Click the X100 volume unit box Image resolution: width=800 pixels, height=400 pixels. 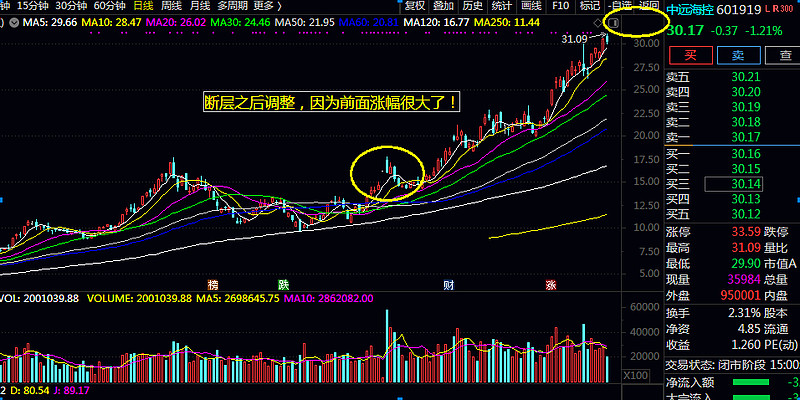(636, 376)
